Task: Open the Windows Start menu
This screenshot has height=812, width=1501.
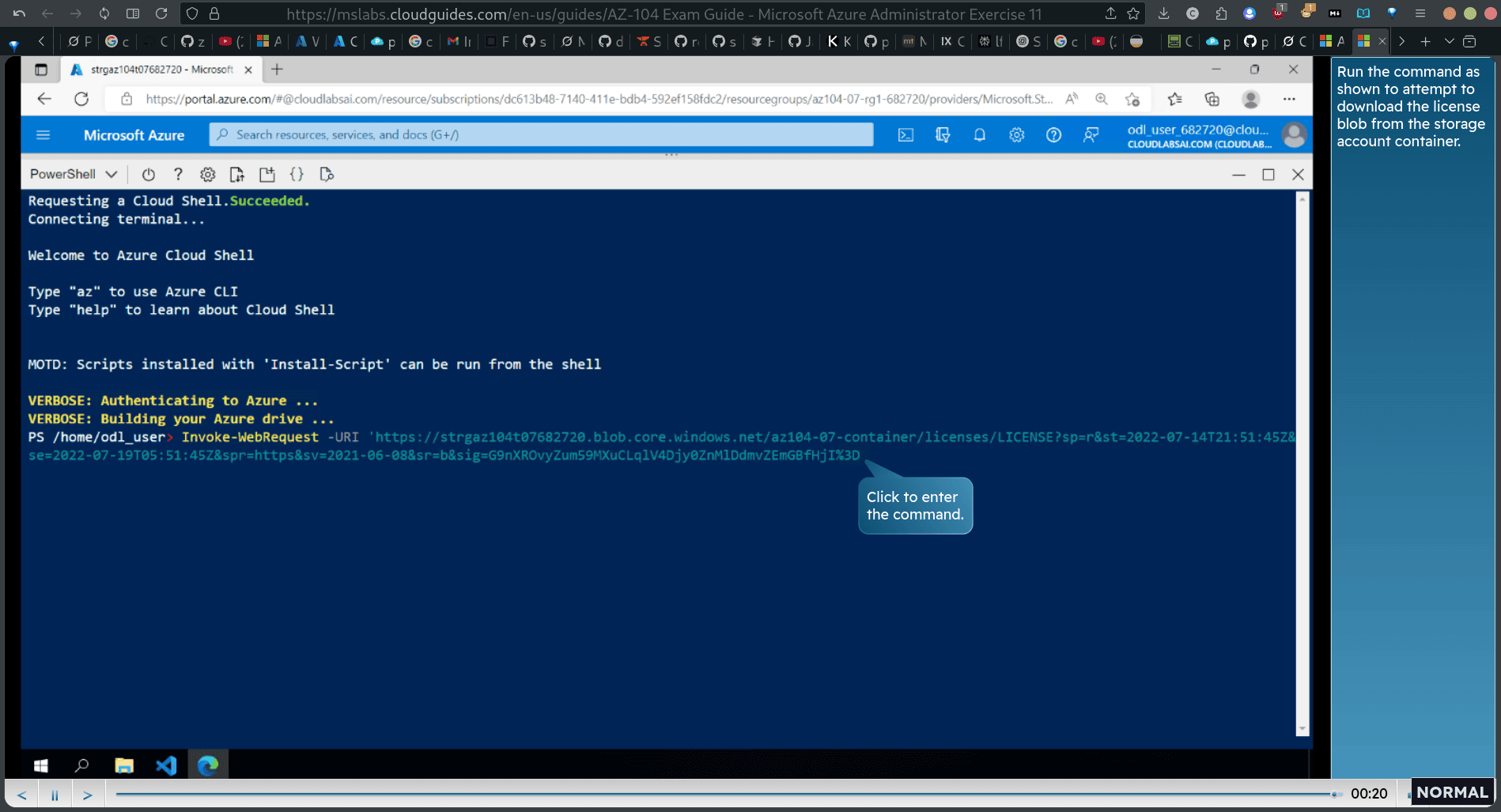Action: 41,765
